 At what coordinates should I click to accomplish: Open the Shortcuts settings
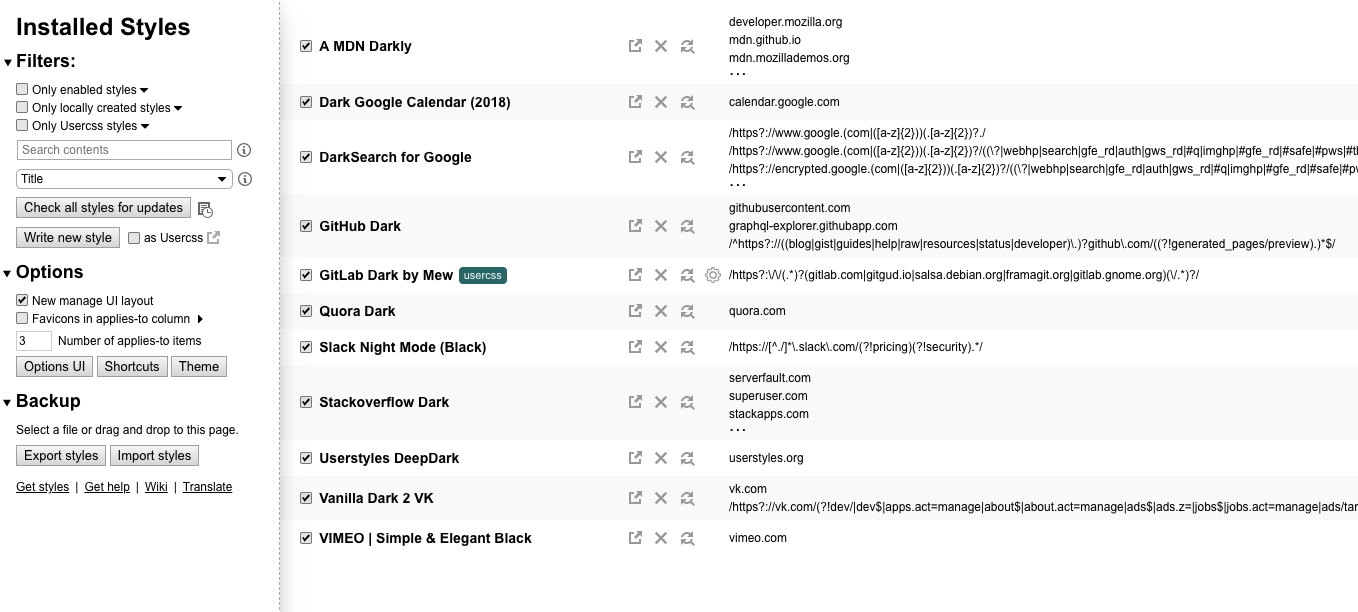pos(131,366)
